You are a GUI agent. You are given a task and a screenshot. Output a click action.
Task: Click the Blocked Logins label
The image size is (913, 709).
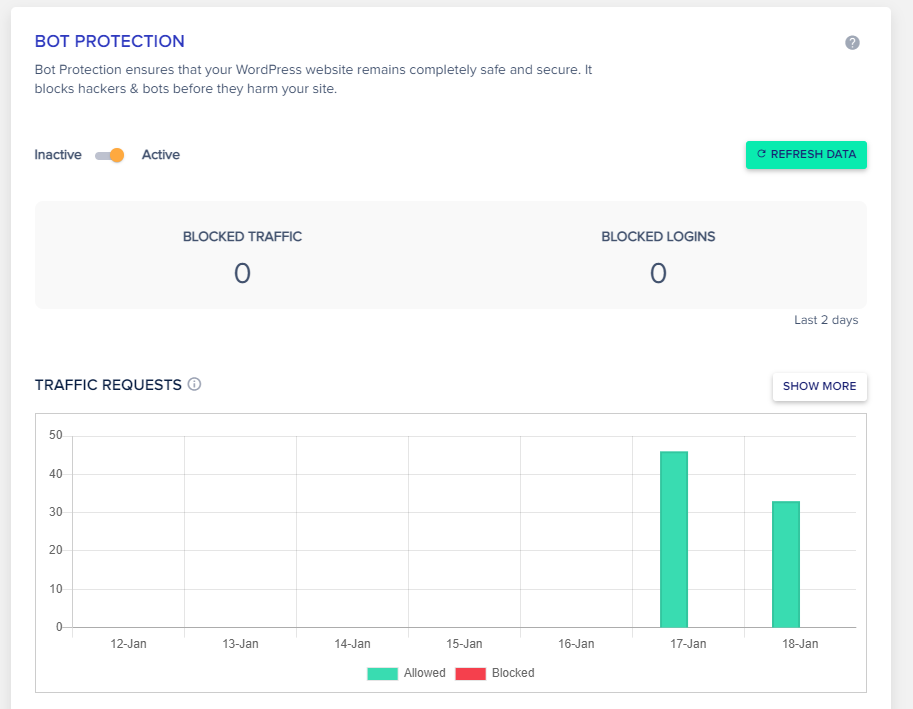click(x=658, y=236)
